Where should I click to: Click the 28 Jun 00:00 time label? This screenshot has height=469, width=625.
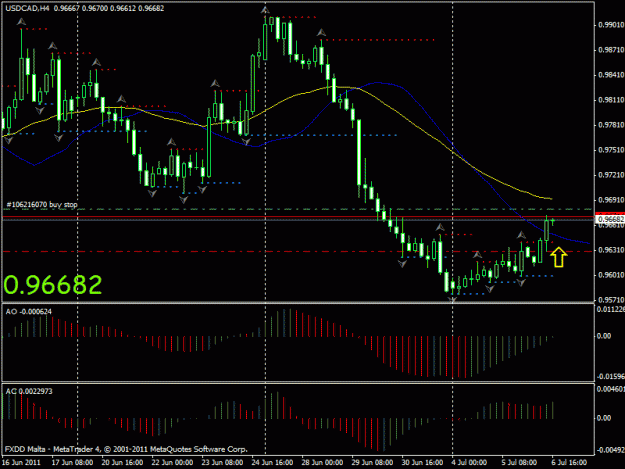point(322,463)
